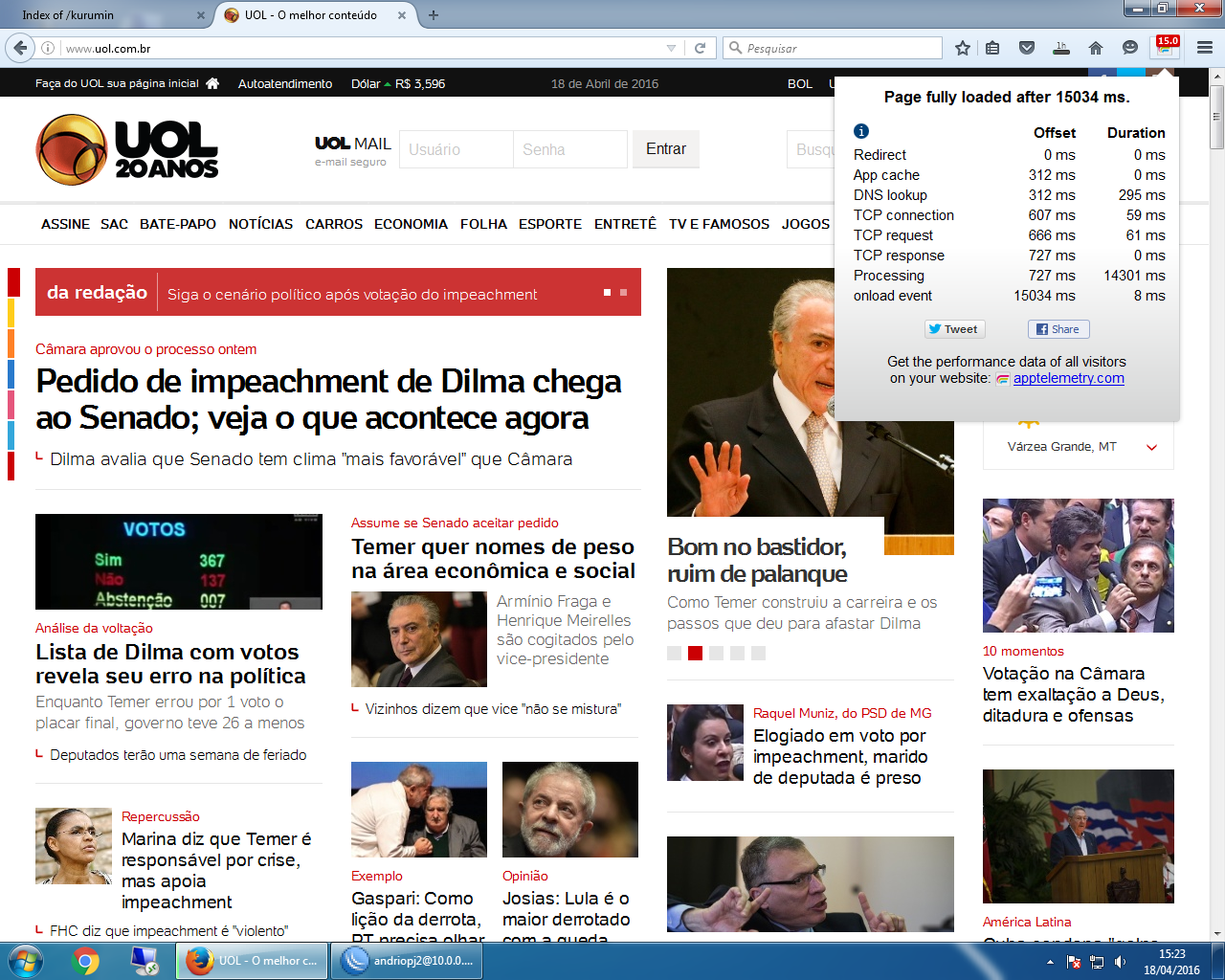Image resolution: width=1225 pixels, height=980 pixels.
Task: Click the network icon in system tray
Action: pos(1098,962)
